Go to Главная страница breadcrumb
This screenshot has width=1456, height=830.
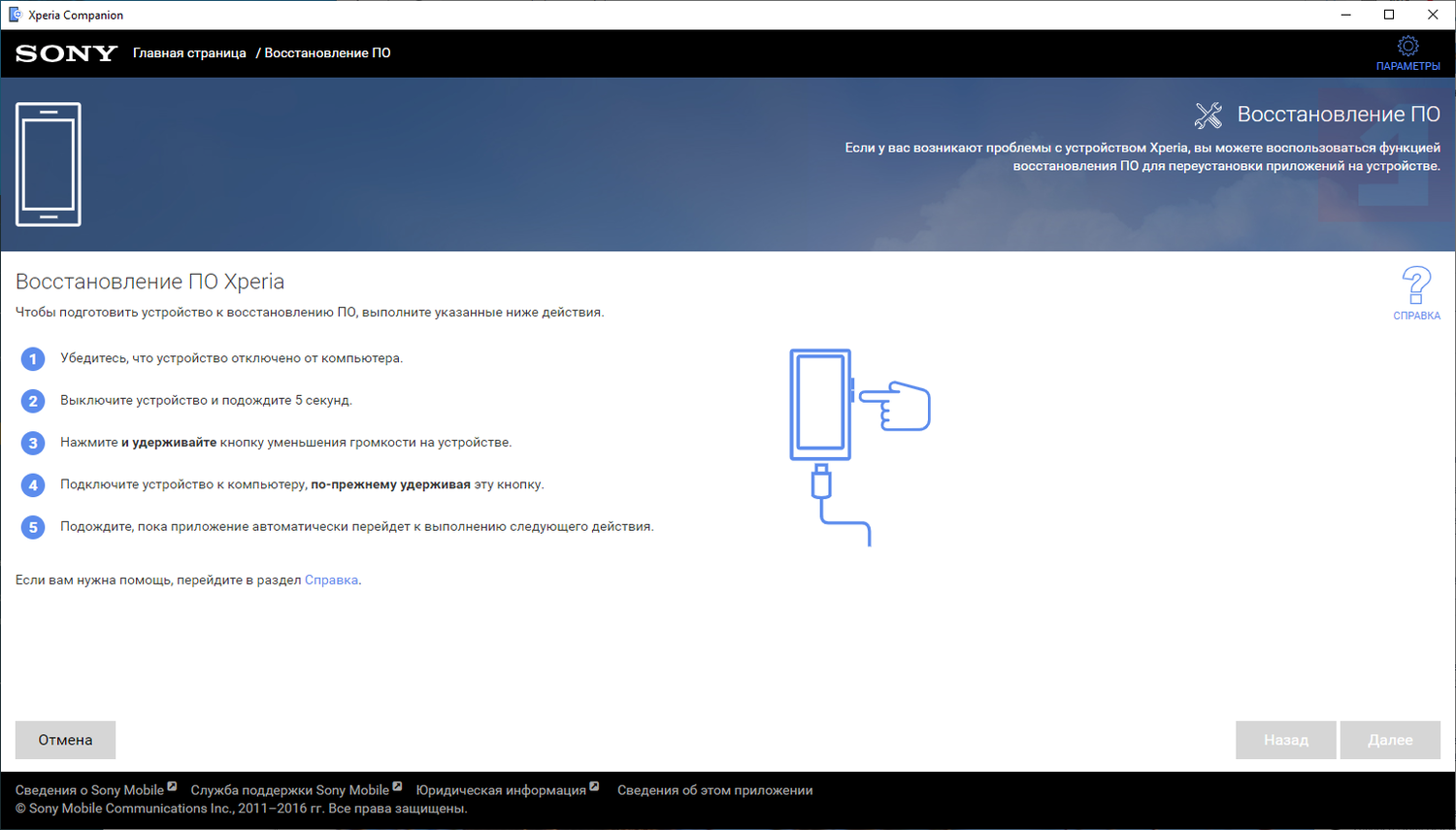click(189, 53)
